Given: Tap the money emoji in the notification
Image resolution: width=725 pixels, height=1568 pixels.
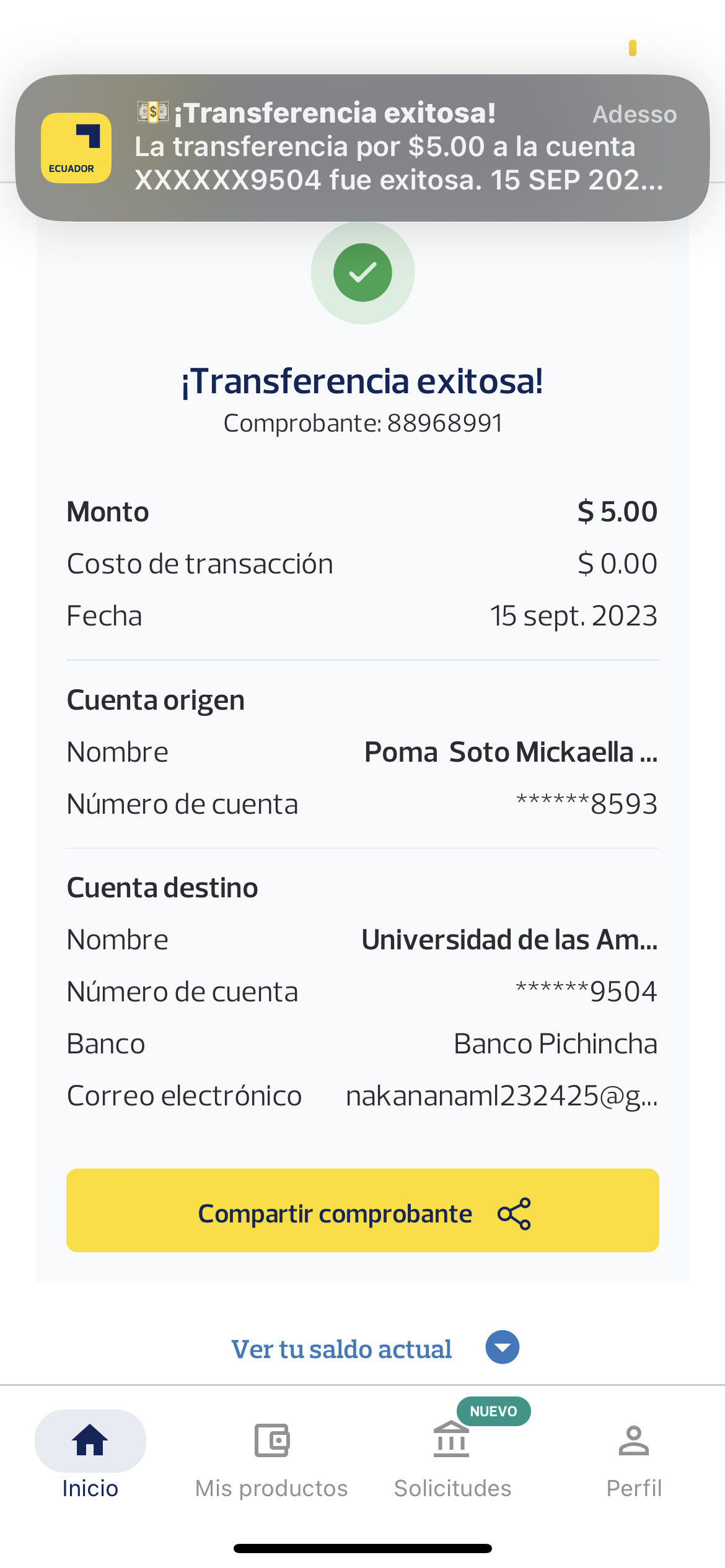Looking at the screenshot, I should tap(152, 112).
